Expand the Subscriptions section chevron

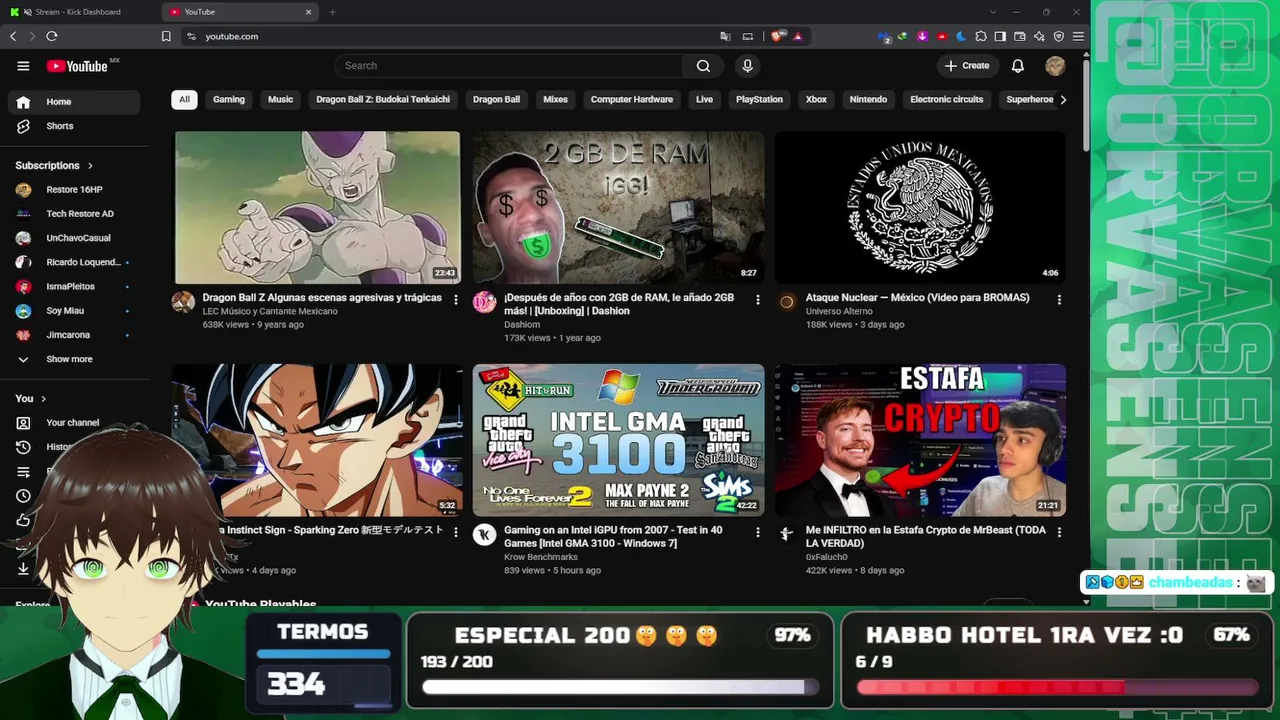[90, 166]
